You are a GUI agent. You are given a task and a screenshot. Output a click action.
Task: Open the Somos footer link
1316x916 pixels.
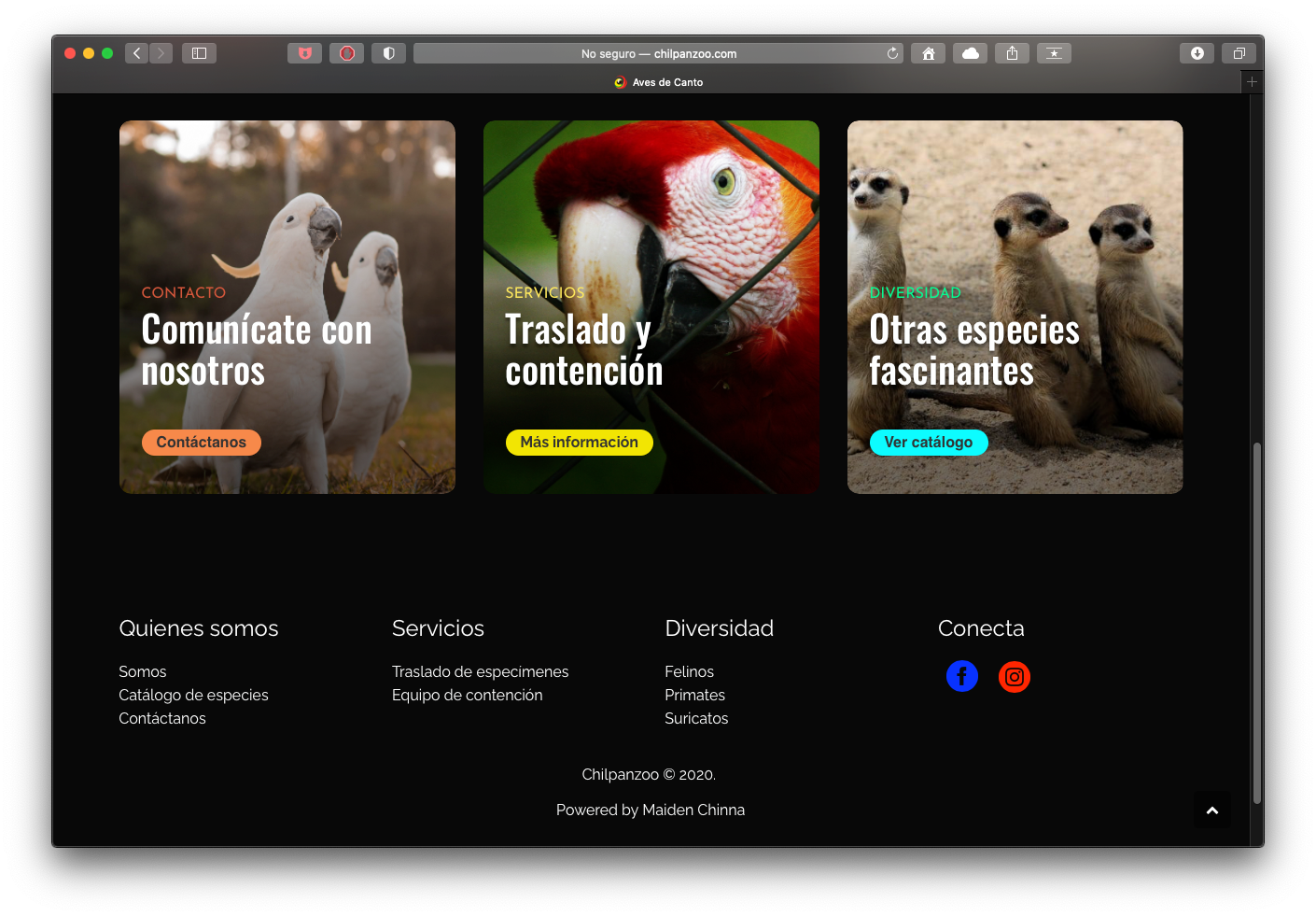point(143,671)
